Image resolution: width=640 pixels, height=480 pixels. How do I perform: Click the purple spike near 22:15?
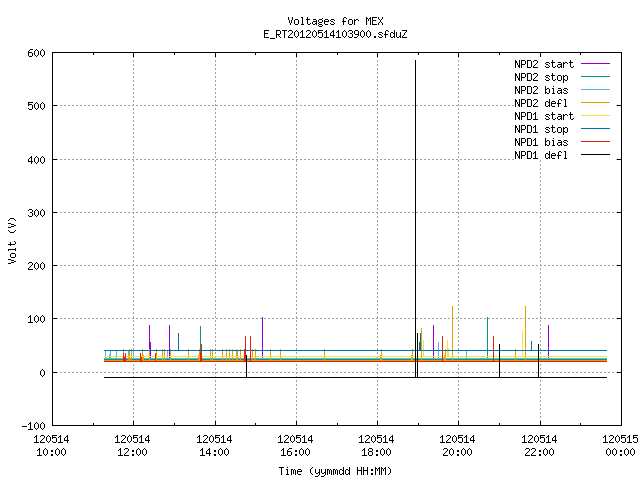pyautogui.click(x=549, y=341)
